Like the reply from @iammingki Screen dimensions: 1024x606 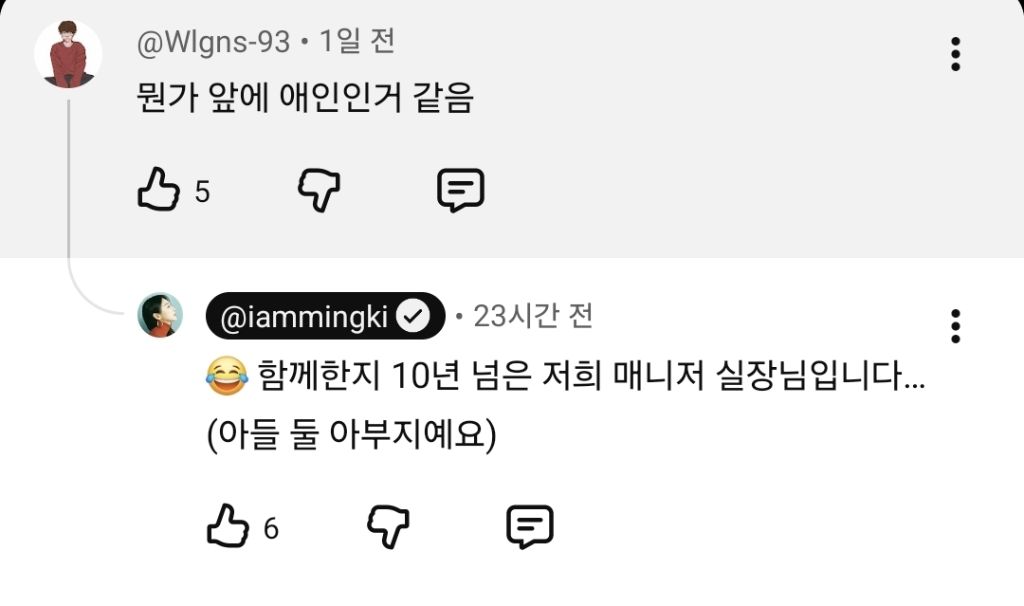point(228,526)
